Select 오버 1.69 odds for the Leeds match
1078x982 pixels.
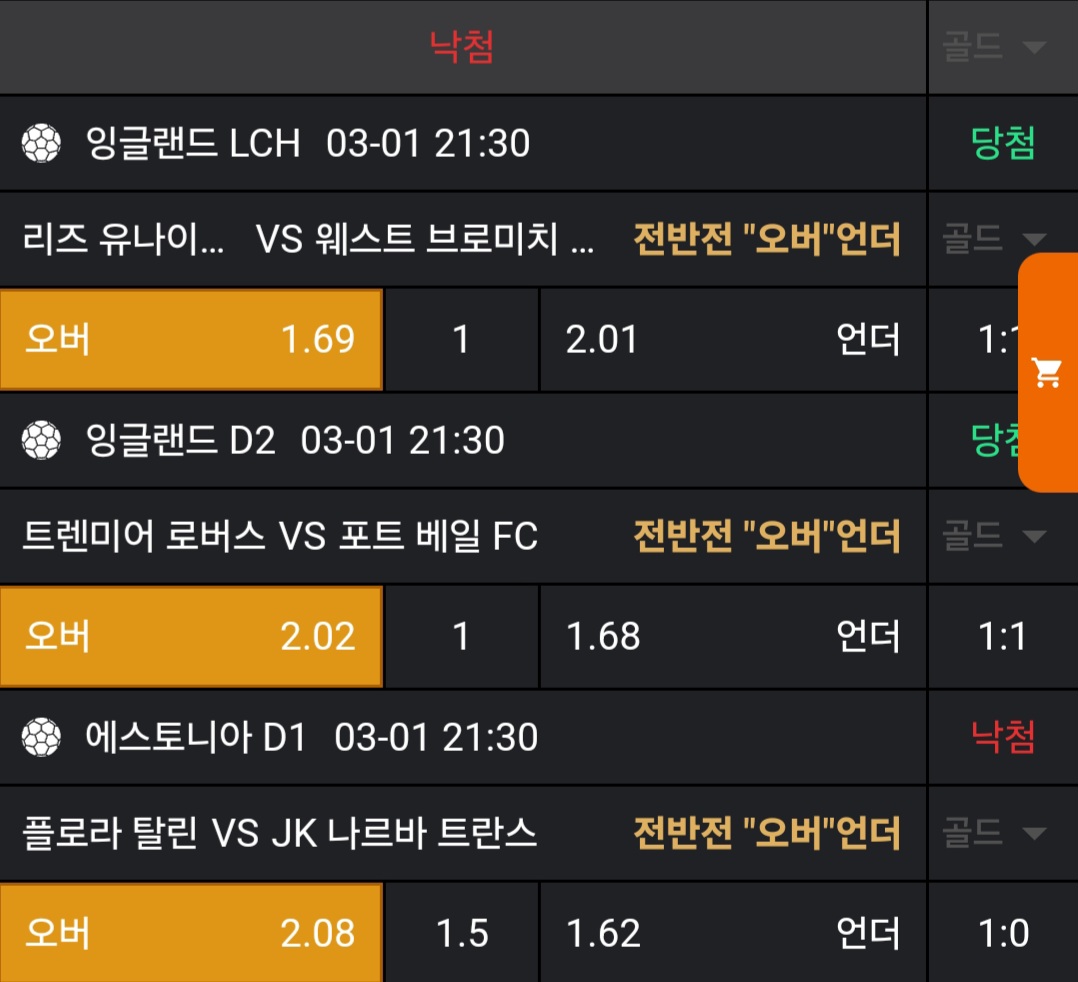pos(191,340)
